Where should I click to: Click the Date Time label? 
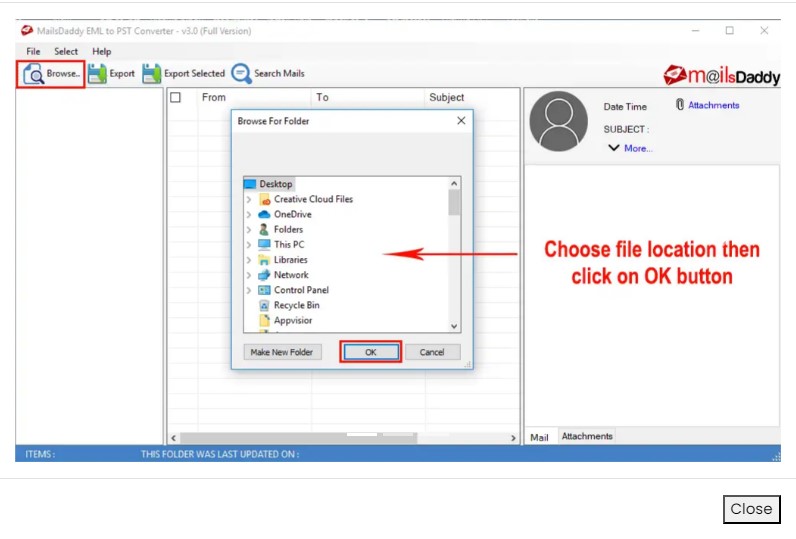(x=625, y=107)
